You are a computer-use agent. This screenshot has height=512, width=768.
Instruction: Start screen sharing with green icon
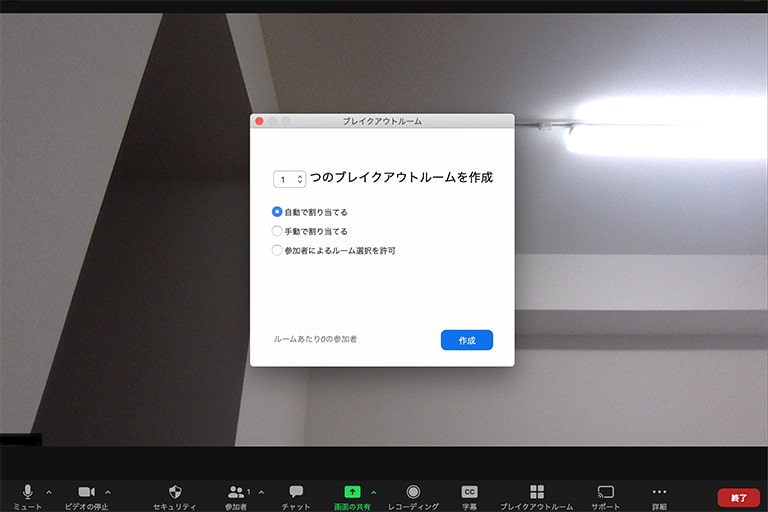pos(352,496)
